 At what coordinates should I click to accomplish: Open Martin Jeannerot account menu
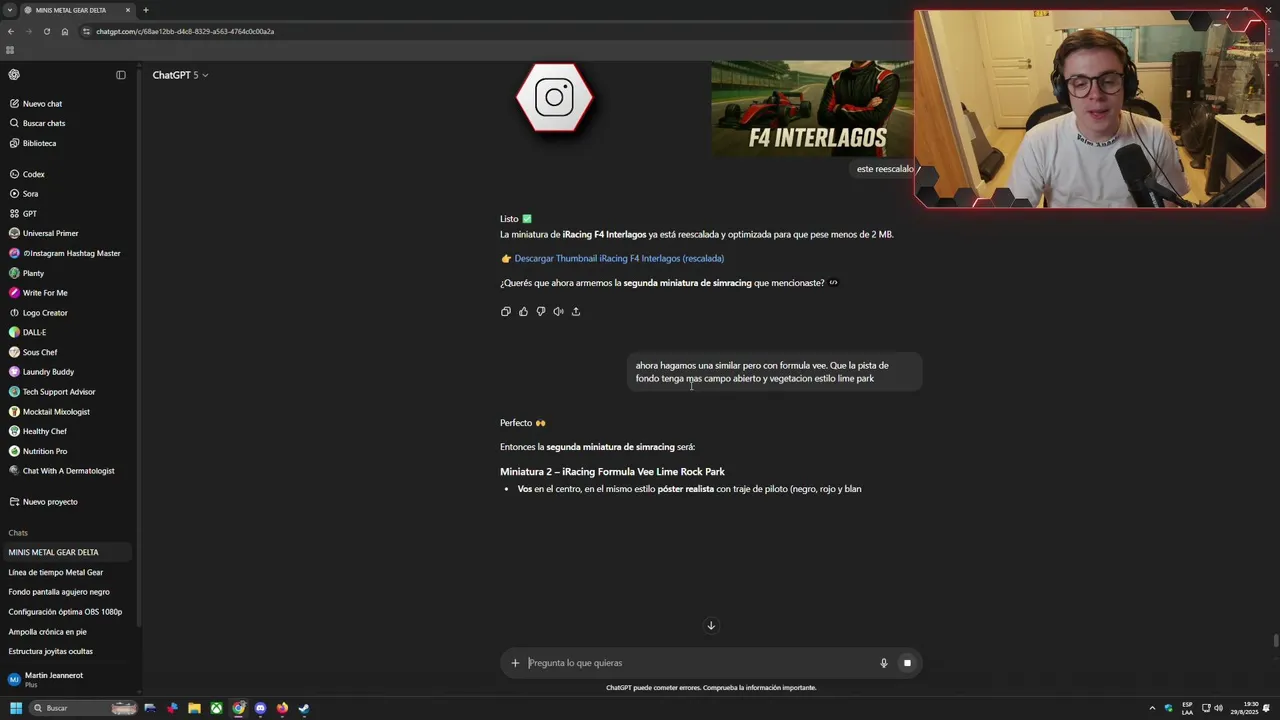tap(66, 679)
